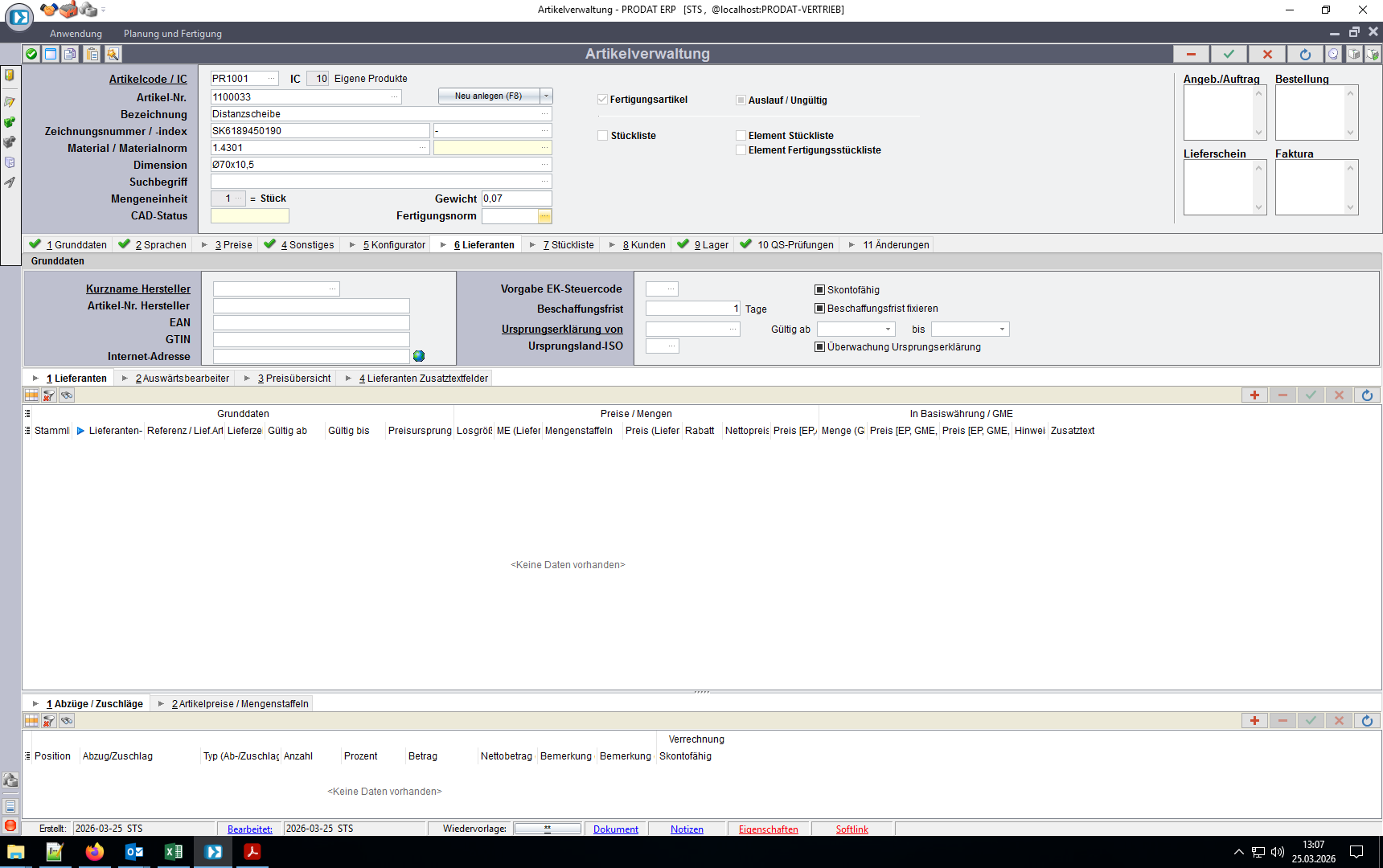Open the bis date dropdown
1383x868 pixels.
click(x=1002, y=330)
